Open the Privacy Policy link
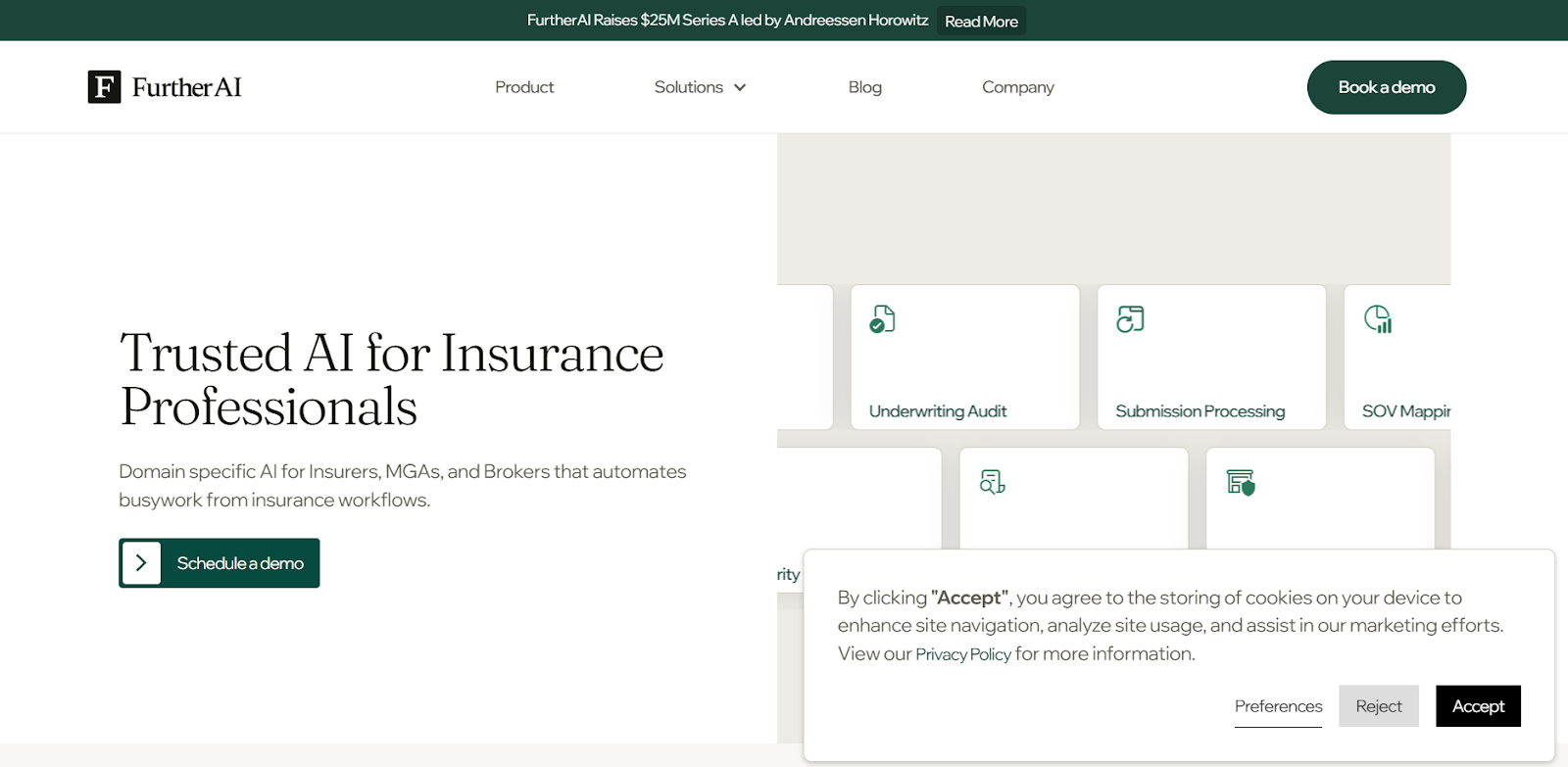1568x767 pixels. (962, 654)
